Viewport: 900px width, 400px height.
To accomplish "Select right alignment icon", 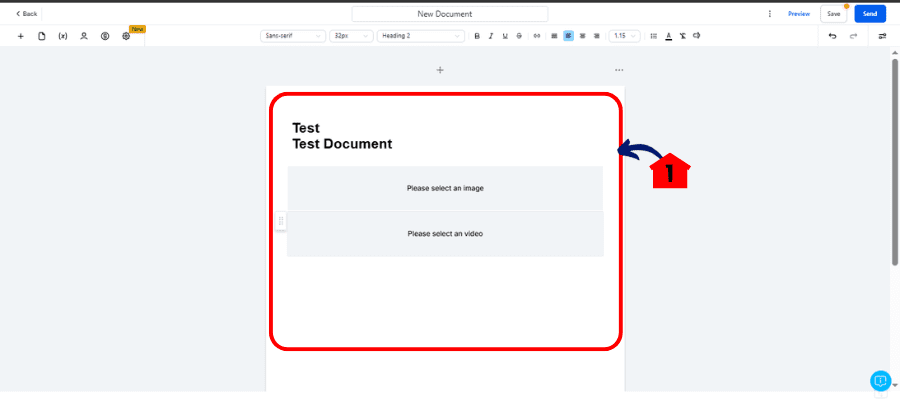I will click(596, 36).
